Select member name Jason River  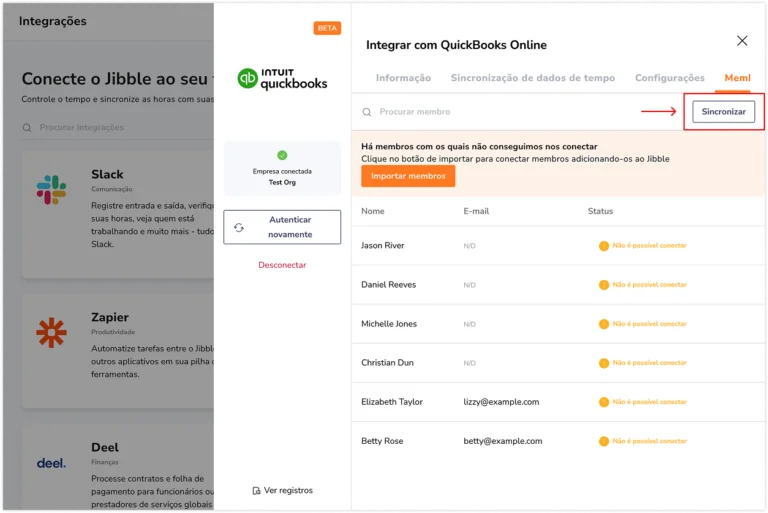(x=383, y=245)
